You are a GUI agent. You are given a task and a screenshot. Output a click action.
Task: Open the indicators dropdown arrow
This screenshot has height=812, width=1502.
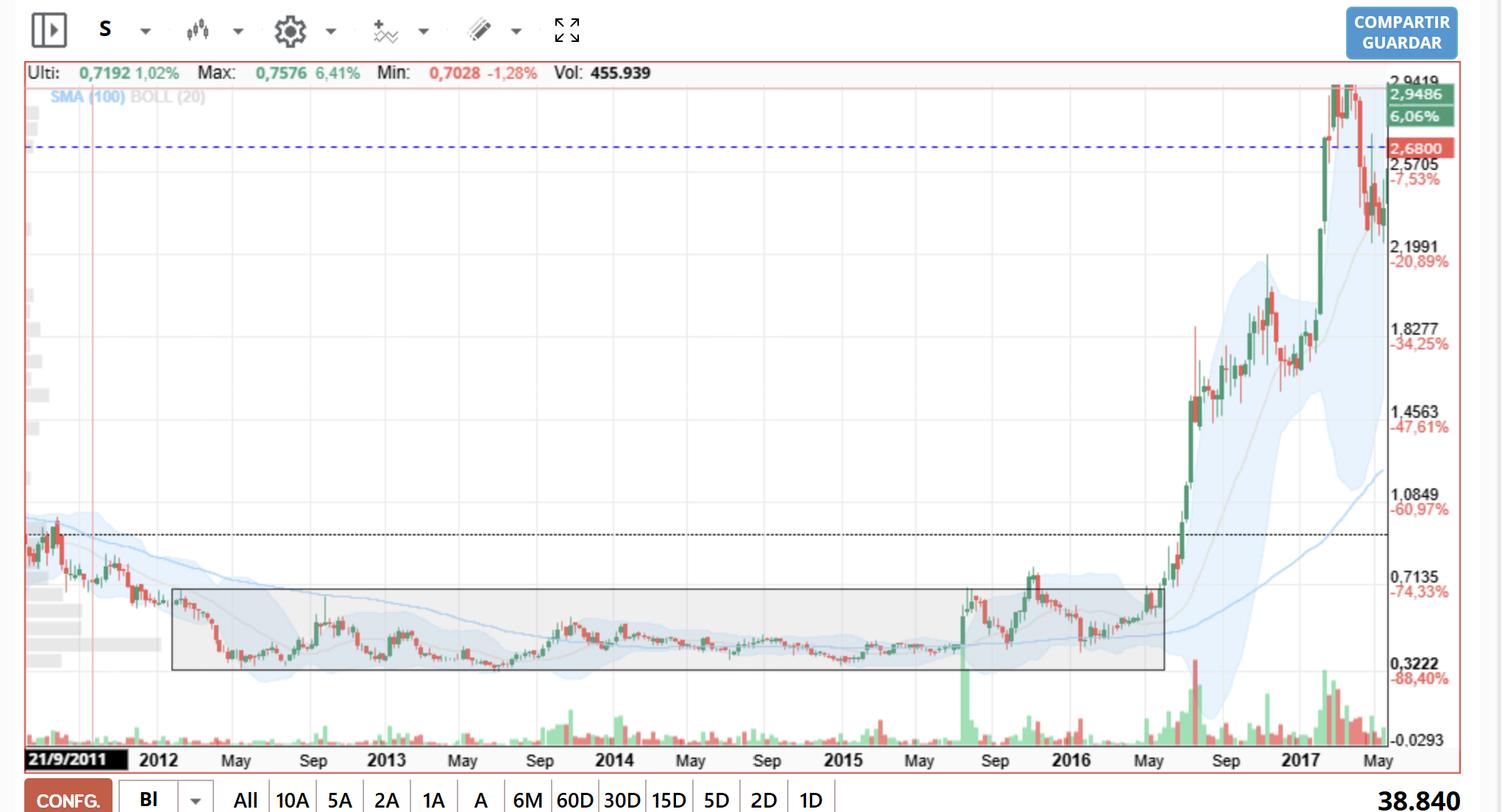424,32
